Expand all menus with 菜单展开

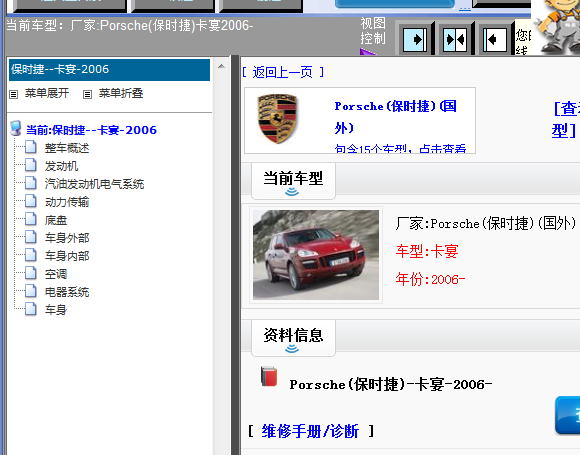39,93
